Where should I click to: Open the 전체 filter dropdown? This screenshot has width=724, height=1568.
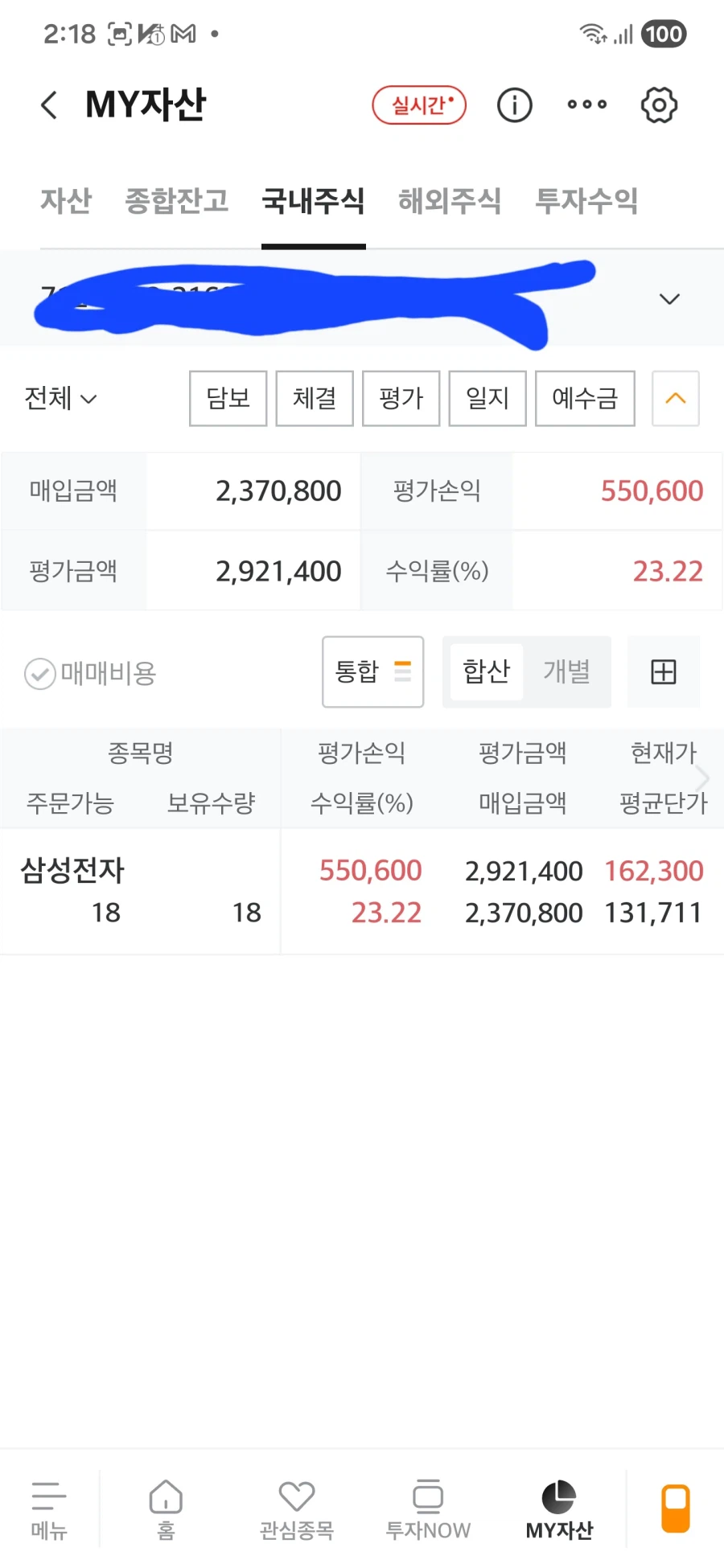[x=60, y=398]
